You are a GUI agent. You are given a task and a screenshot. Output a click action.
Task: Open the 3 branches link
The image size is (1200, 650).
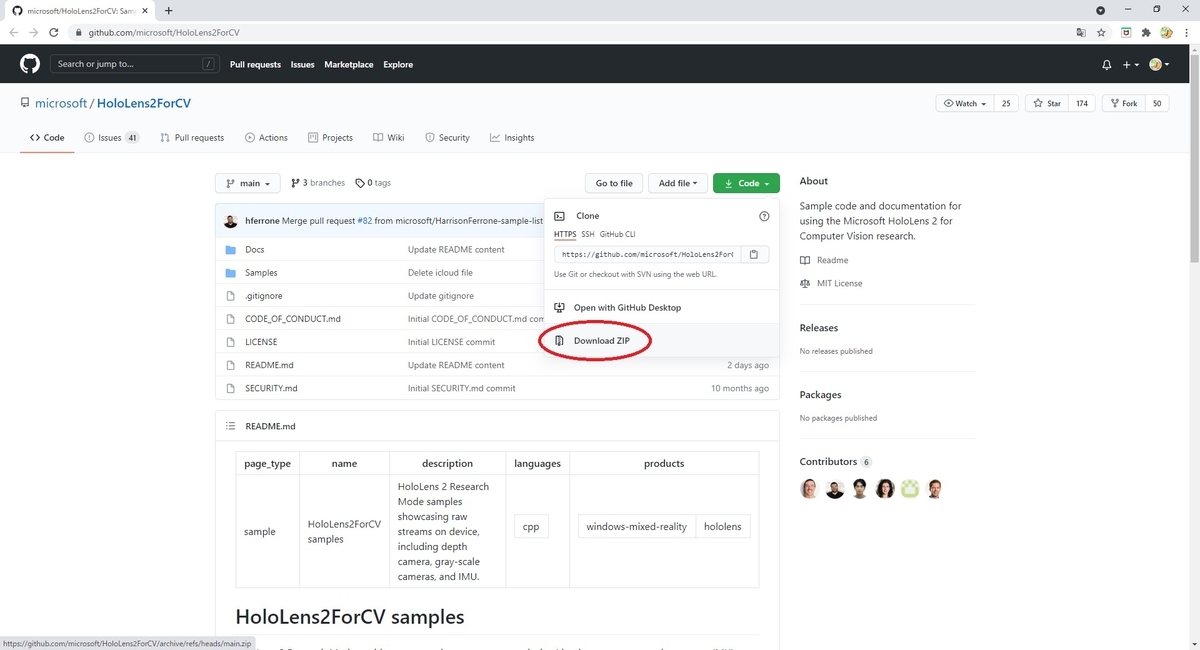[x=318, y=183]
